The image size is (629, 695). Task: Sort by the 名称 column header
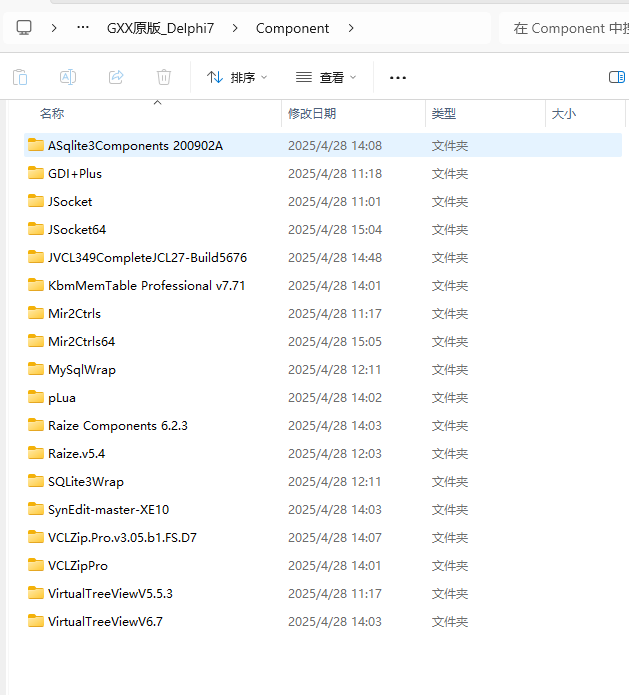pyautogui.click(x=52, y=114)
